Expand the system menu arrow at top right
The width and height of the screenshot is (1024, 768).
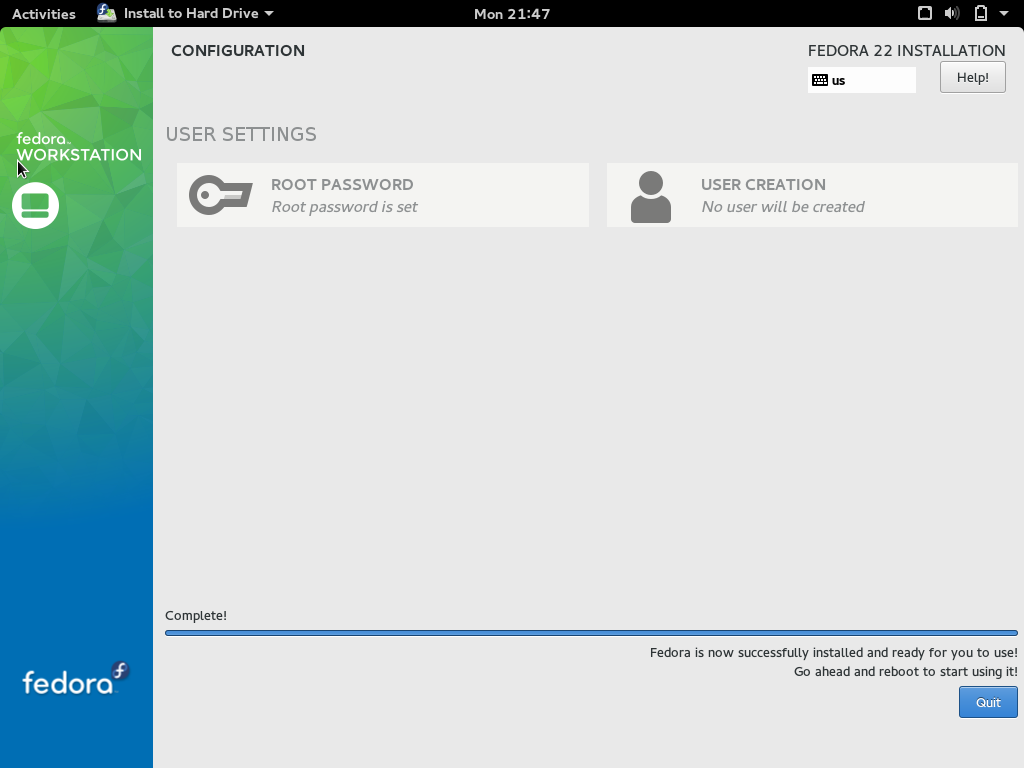pos(1004,13)
